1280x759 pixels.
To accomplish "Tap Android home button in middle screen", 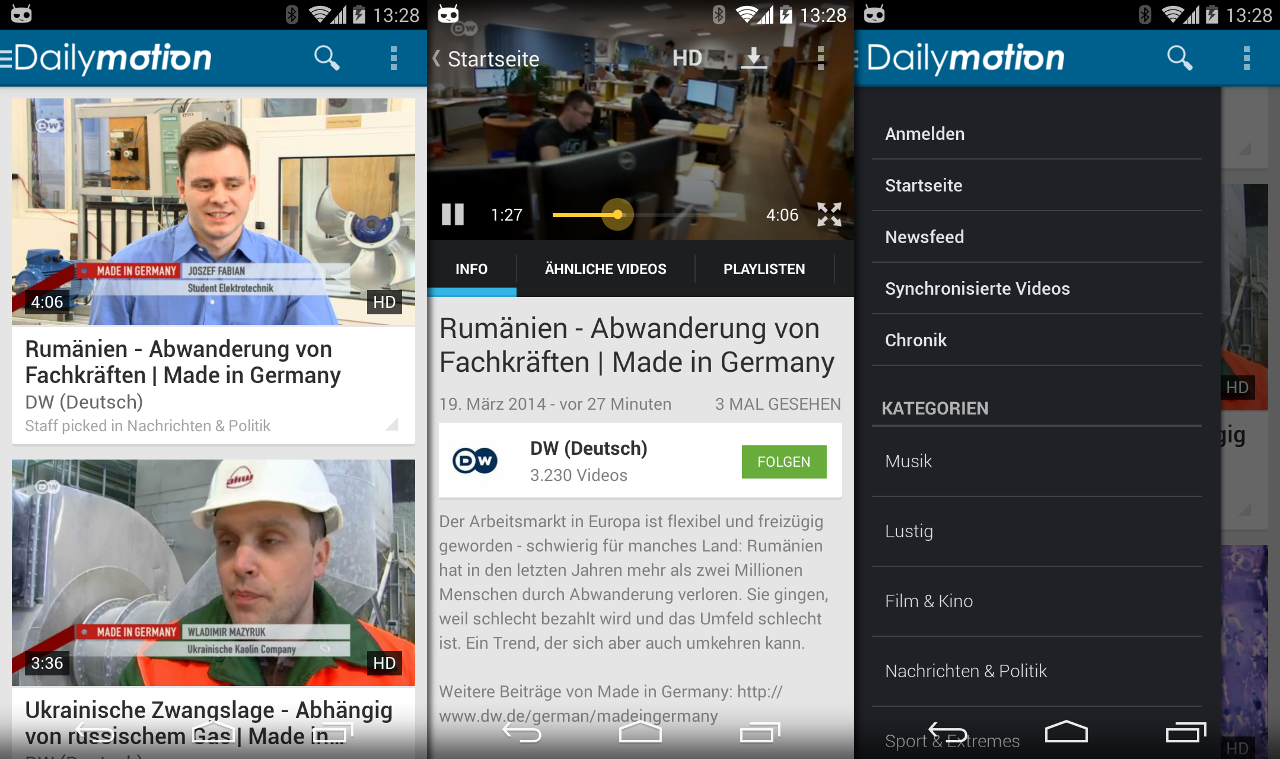I will click(x=640, y=733).
